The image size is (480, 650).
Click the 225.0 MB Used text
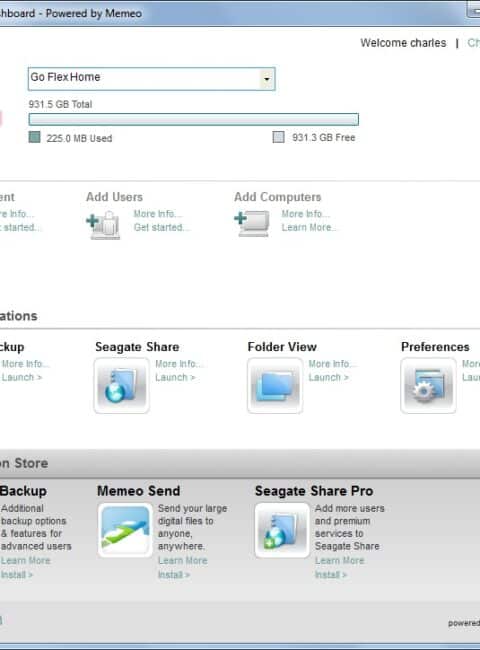coord(79,138)
